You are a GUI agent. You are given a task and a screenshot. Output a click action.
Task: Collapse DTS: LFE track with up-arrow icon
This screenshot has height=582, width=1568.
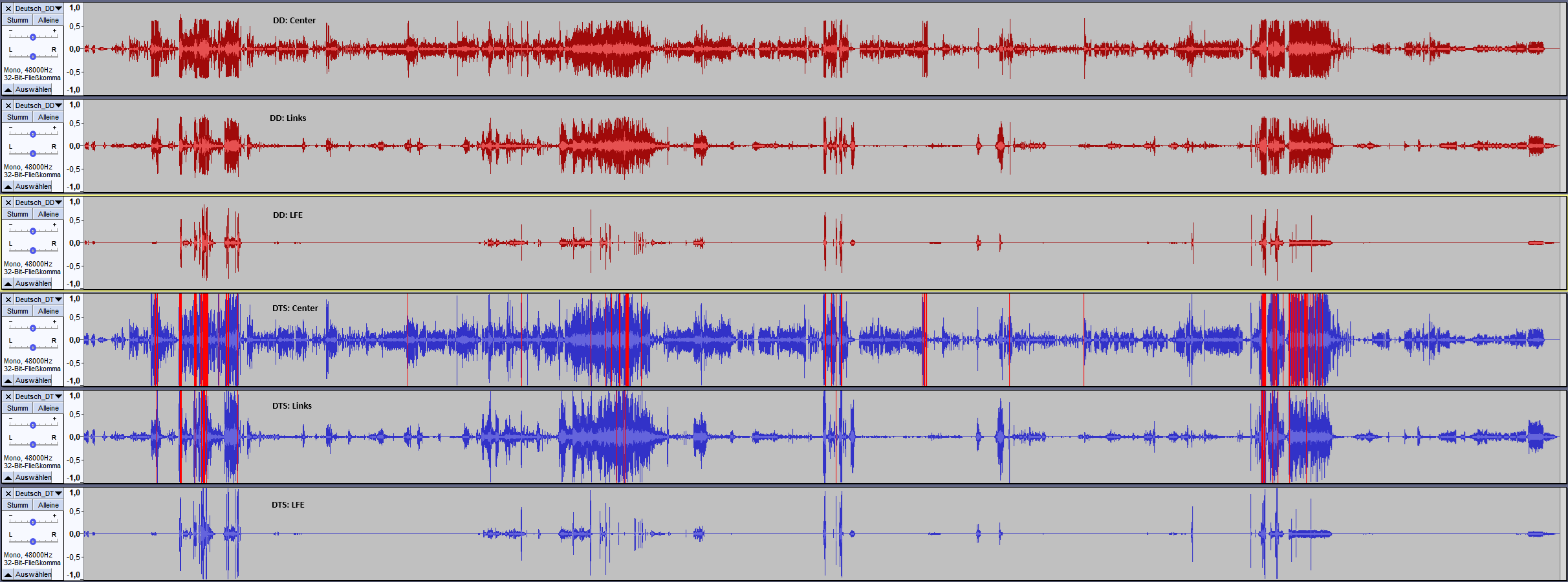pos(8,575)
